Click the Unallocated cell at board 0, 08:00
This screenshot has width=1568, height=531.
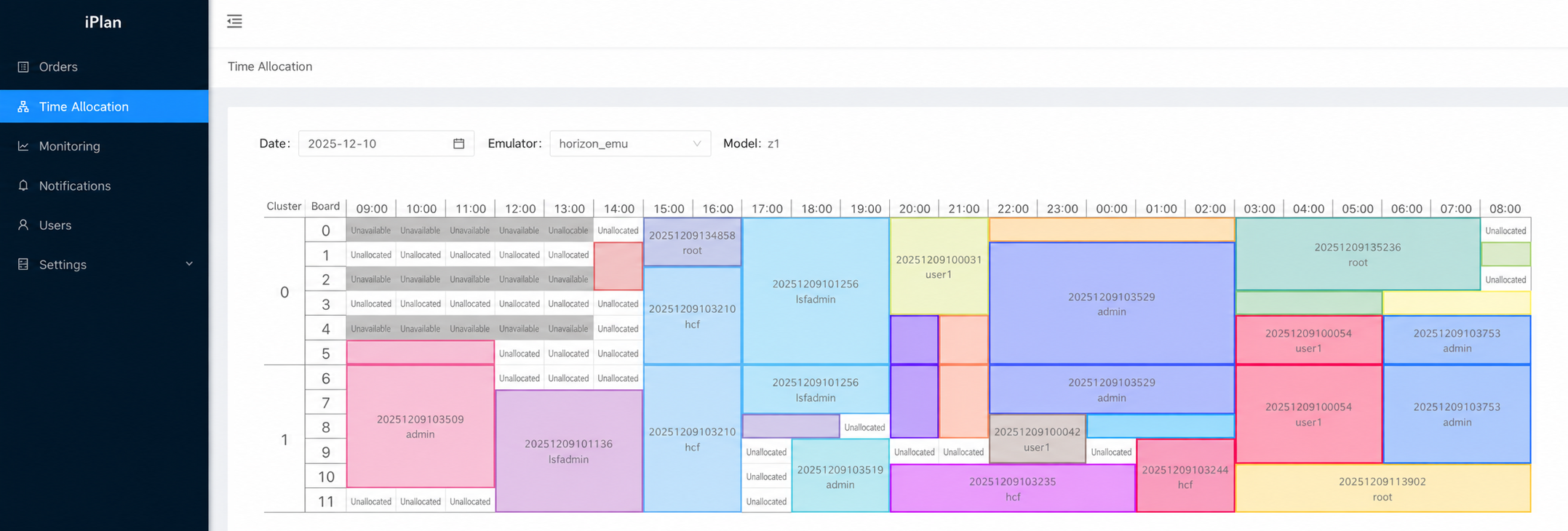click(1505, 231)
